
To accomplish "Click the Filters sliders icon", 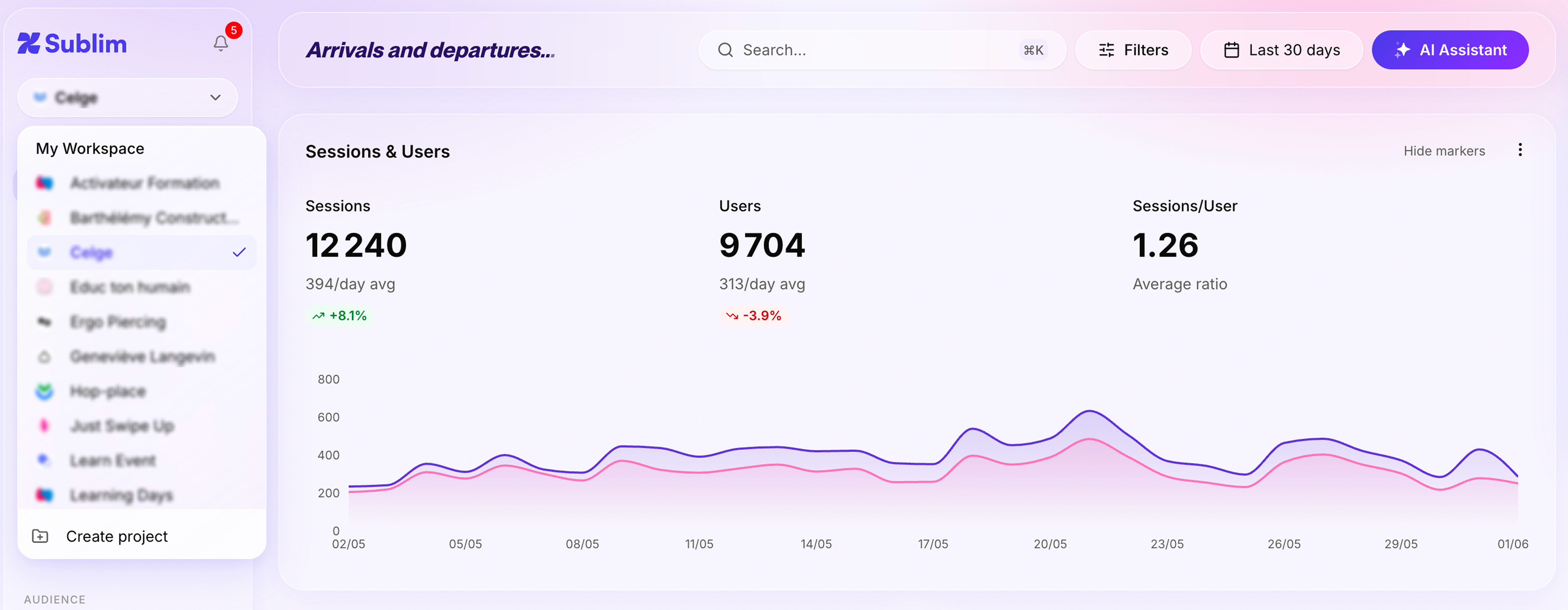I will coord(1107,50).
